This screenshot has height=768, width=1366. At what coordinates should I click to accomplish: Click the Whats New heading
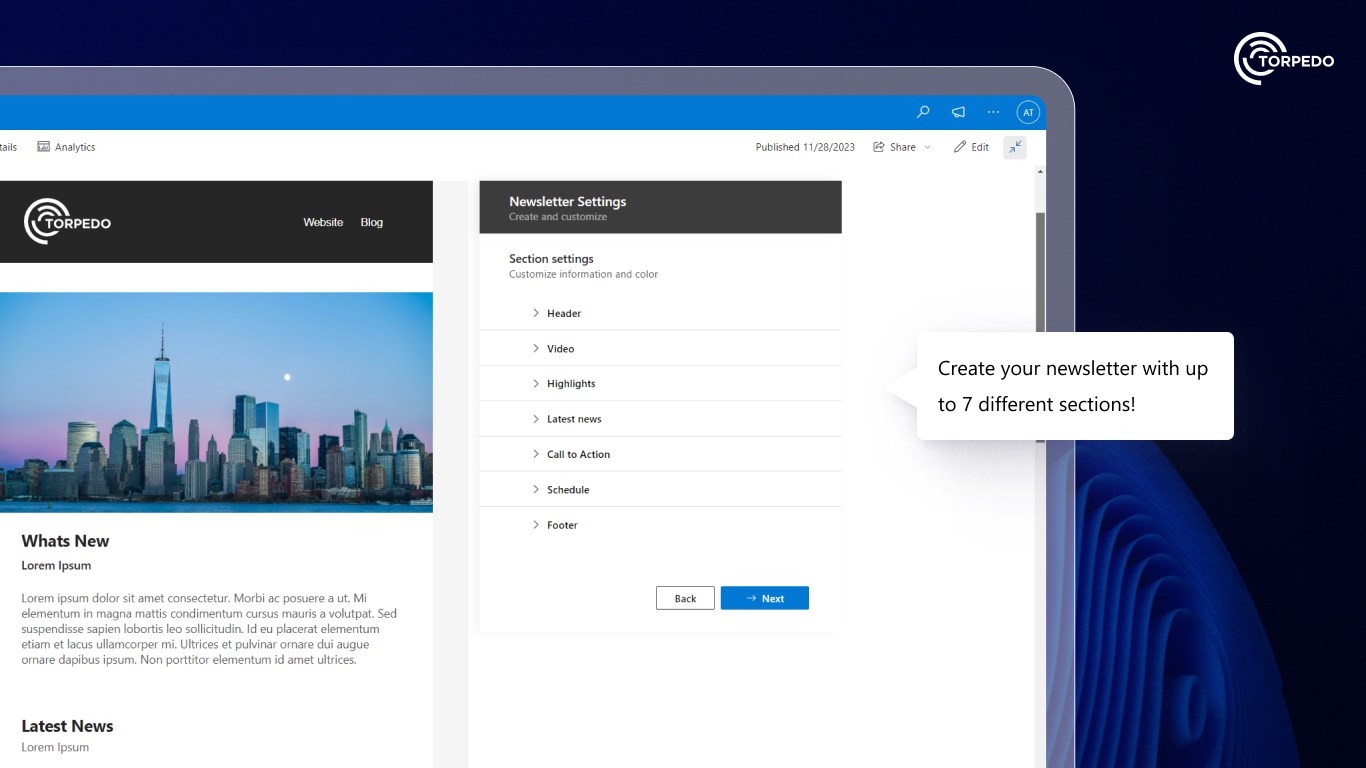(65, 541)
